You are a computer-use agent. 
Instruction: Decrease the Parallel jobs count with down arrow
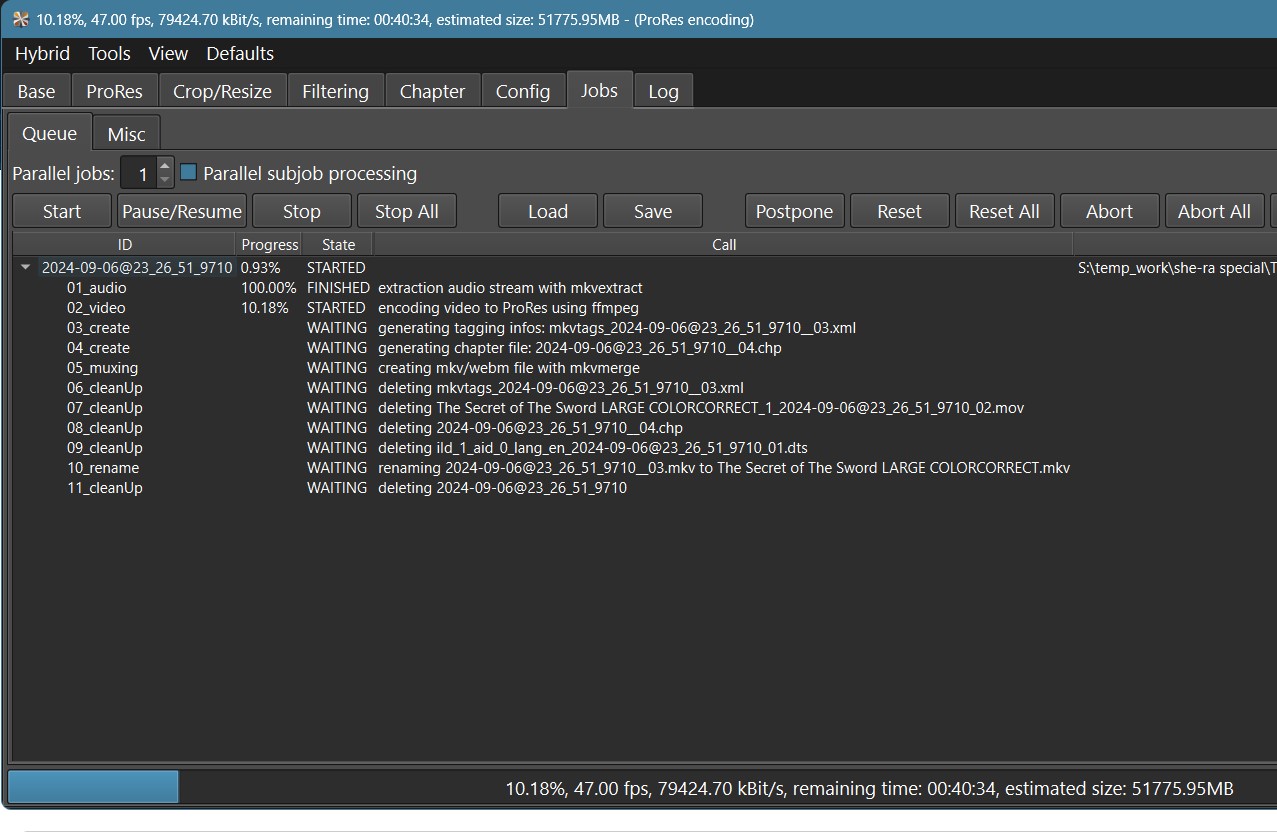pyautogui.click(x=165, y=180)
